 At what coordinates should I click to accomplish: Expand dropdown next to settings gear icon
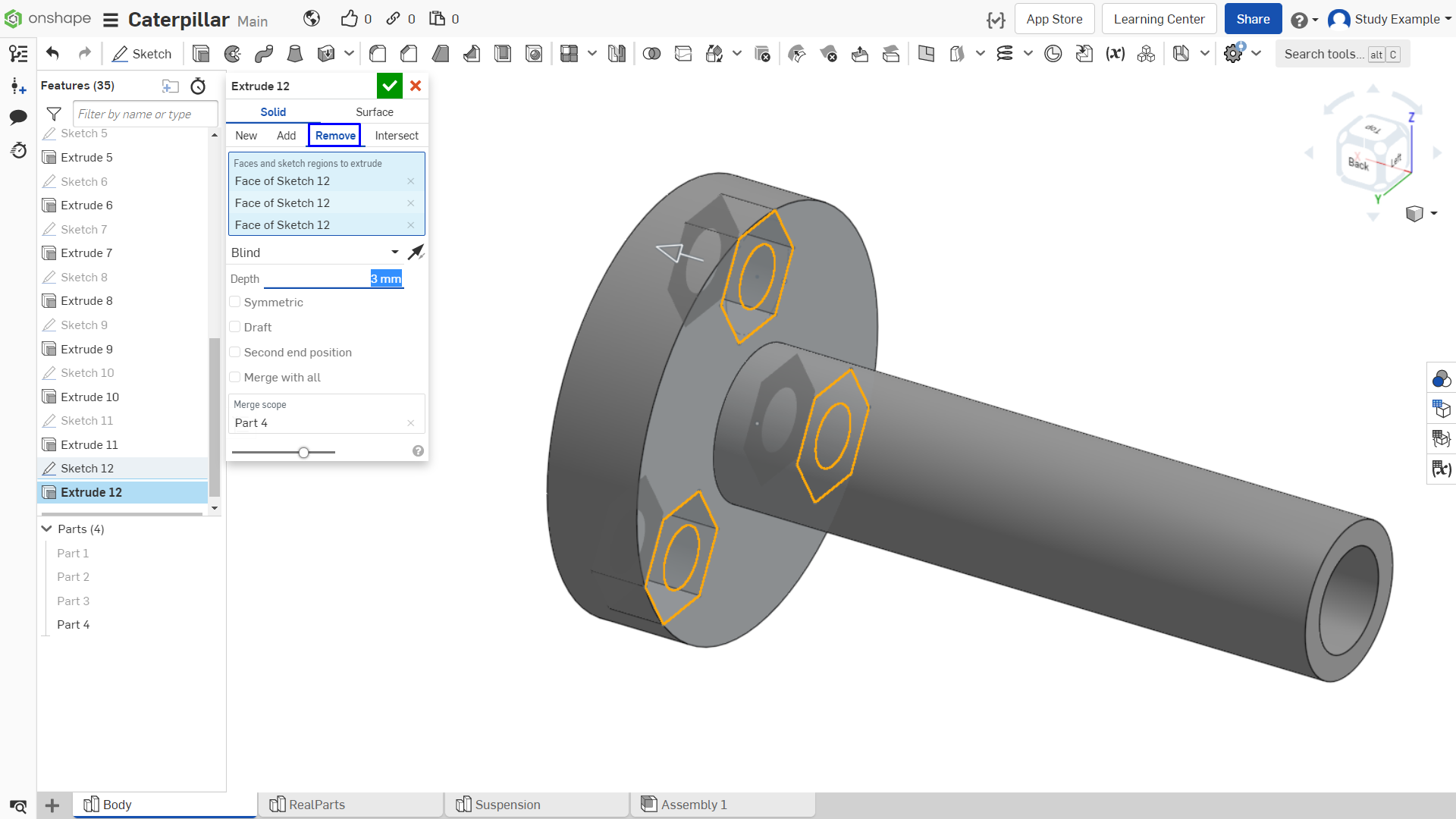pos(1257,54)
